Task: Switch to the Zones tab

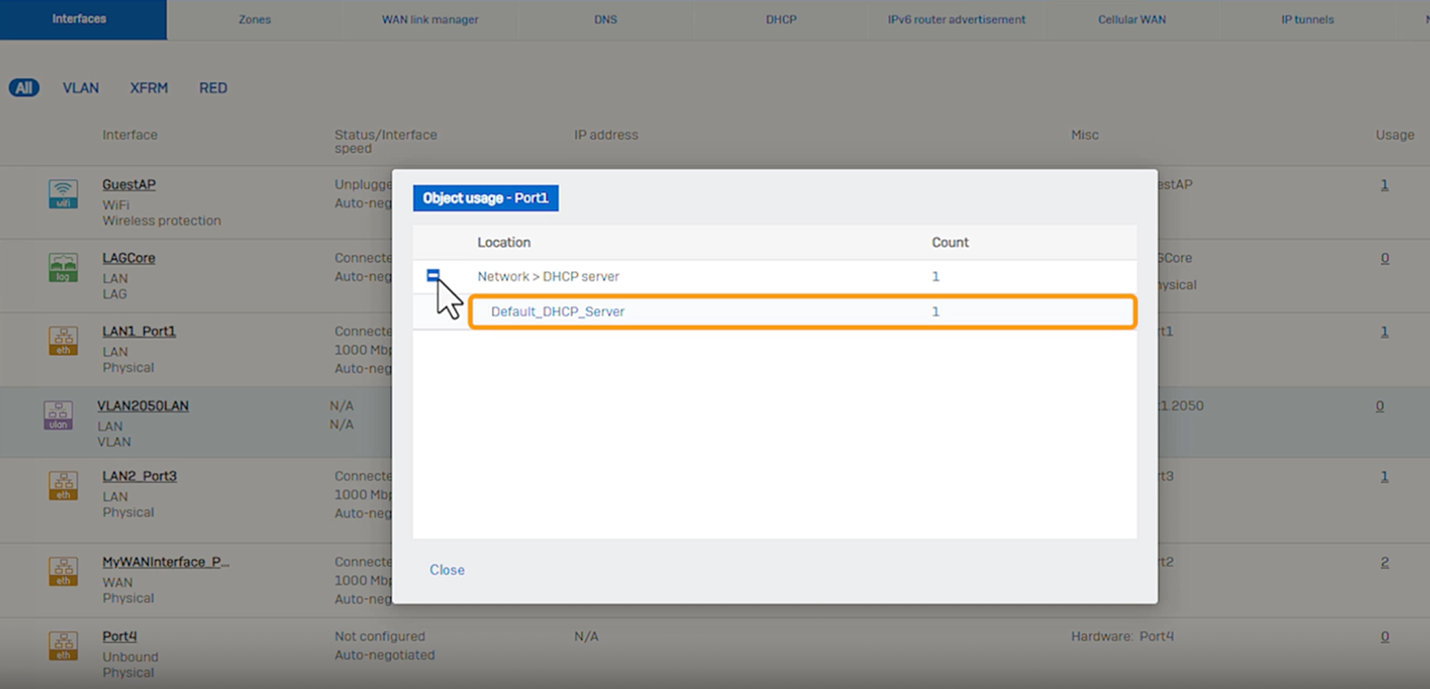Action: click(x=255, y=20)
